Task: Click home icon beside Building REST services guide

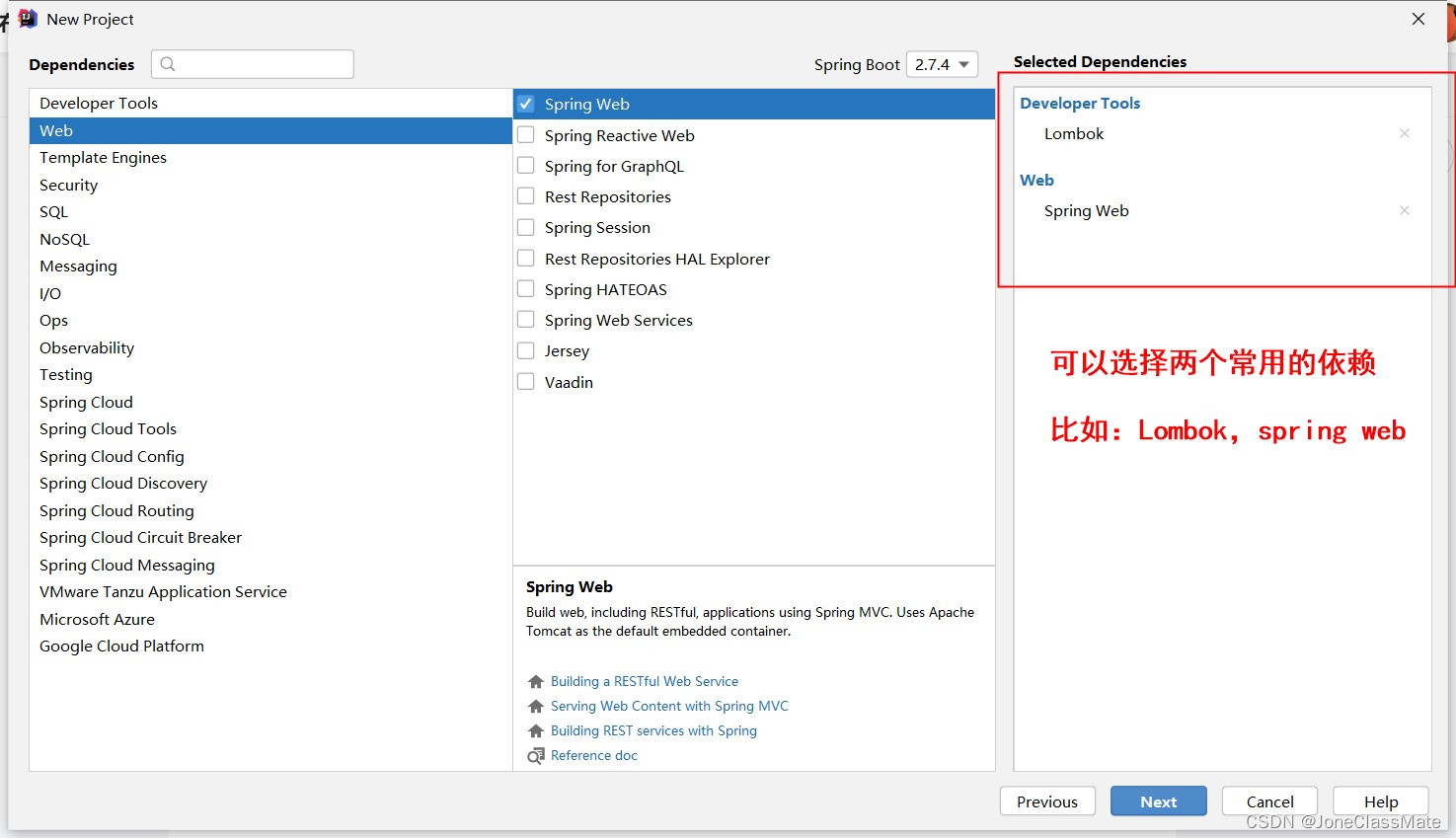Action: pos(536,731)
